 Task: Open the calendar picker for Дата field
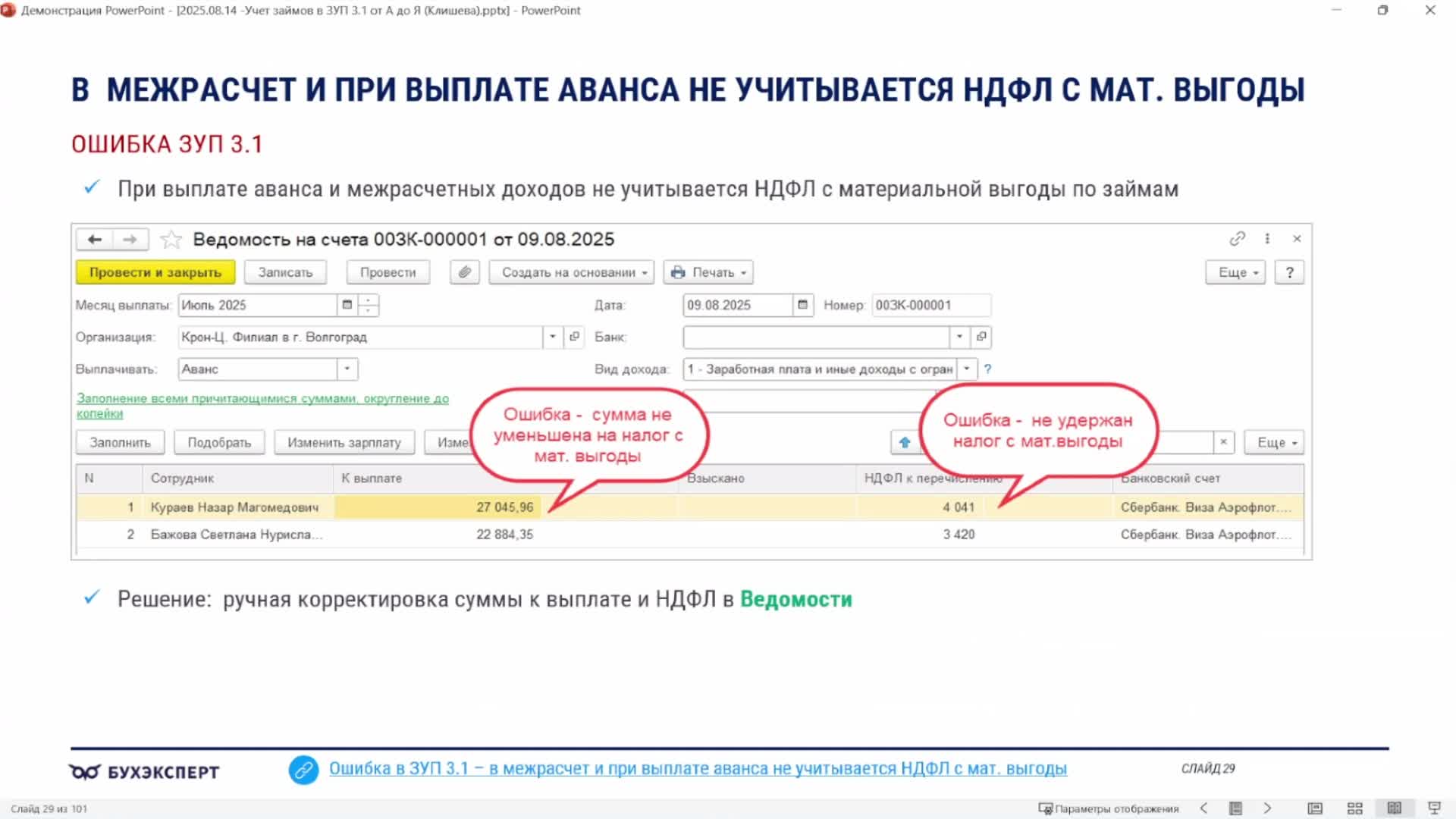click(x=802, y=305)
